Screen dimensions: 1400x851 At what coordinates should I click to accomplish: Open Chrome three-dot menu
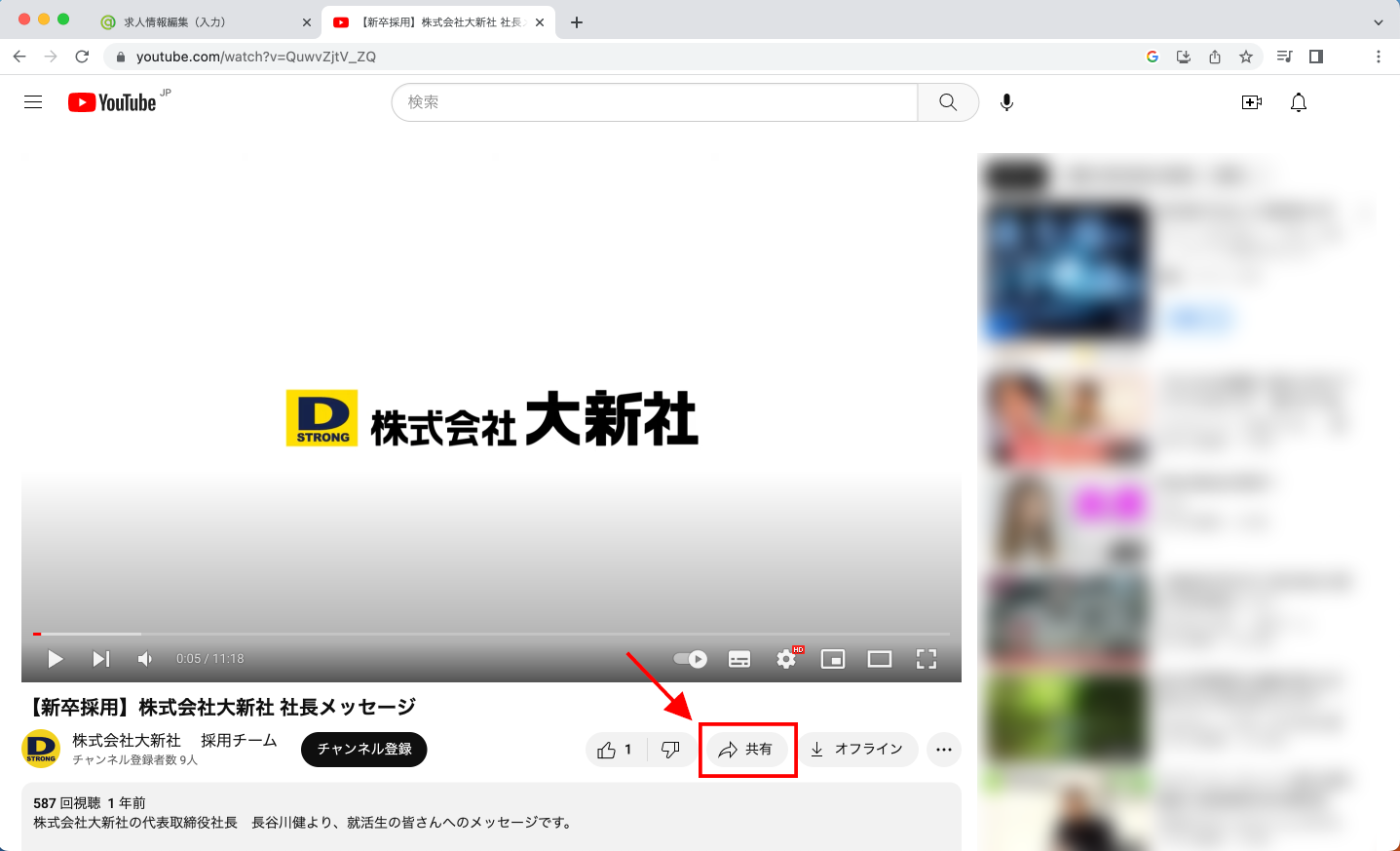[x=1379, y=57]
